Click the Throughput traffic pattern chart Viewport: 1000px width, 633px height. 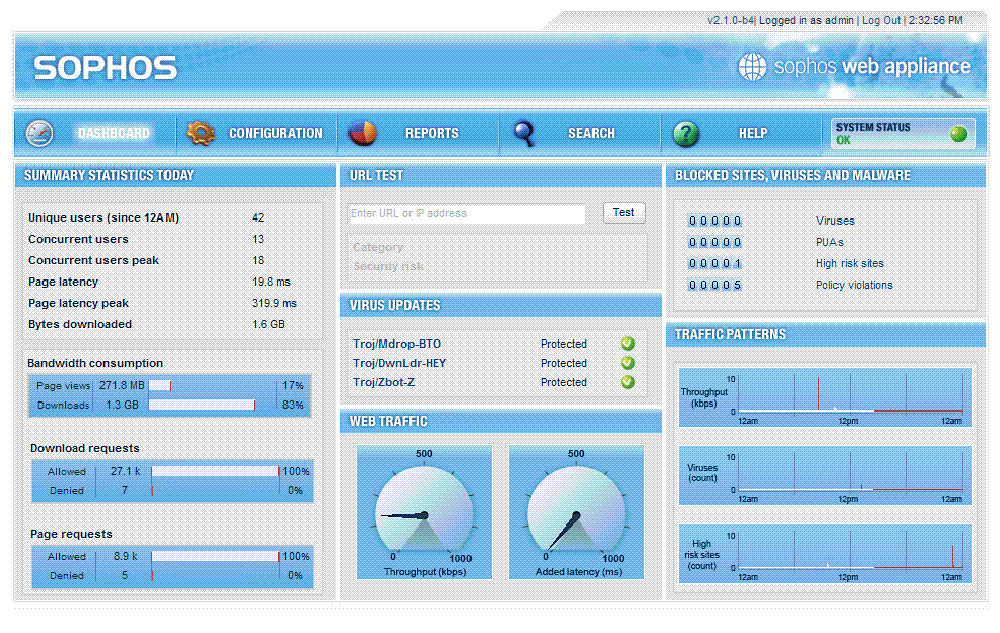pos(825,397)
